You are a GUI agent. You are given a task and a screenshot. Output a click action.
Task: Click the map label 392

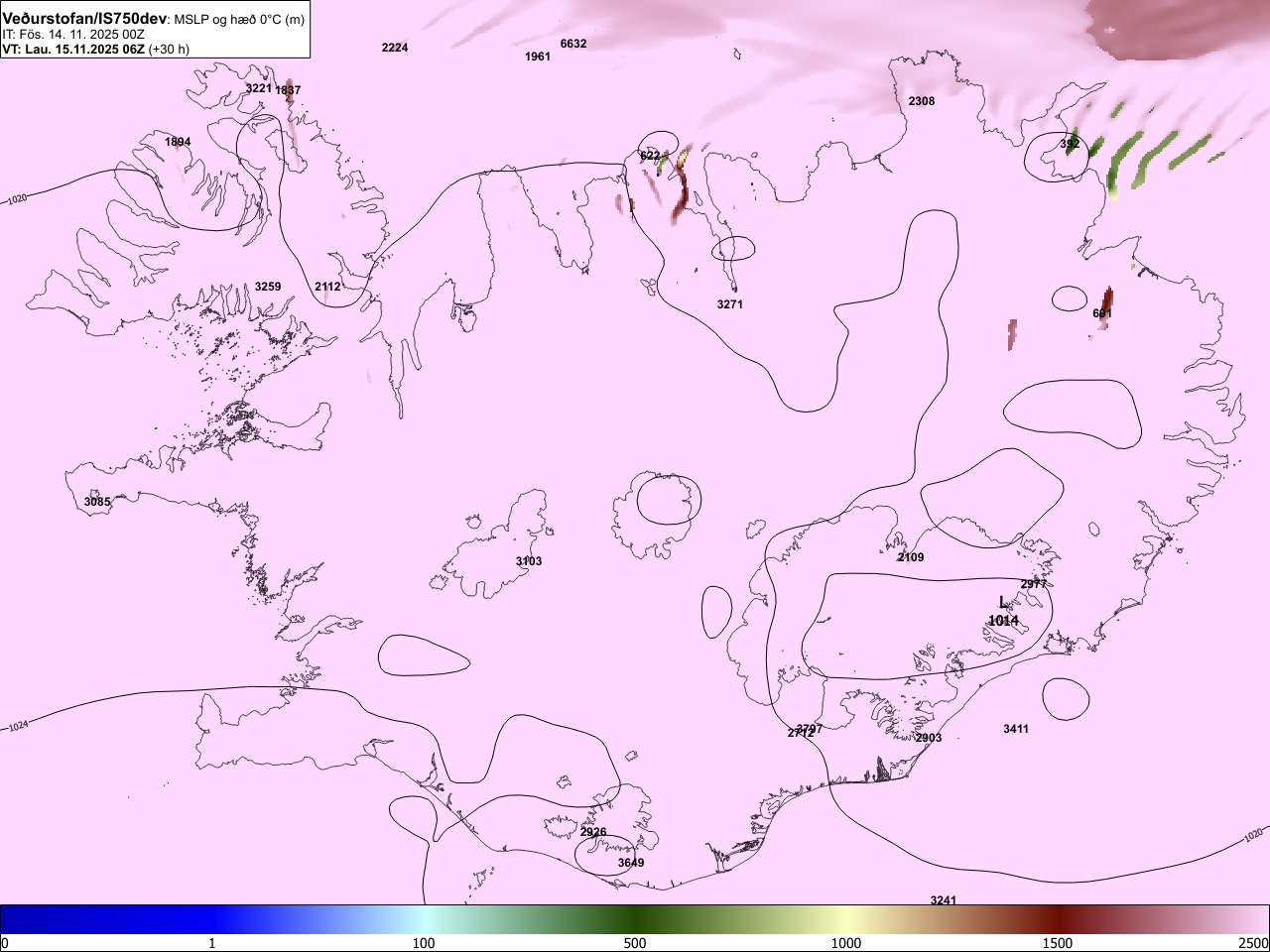[x=1070, y=144]
